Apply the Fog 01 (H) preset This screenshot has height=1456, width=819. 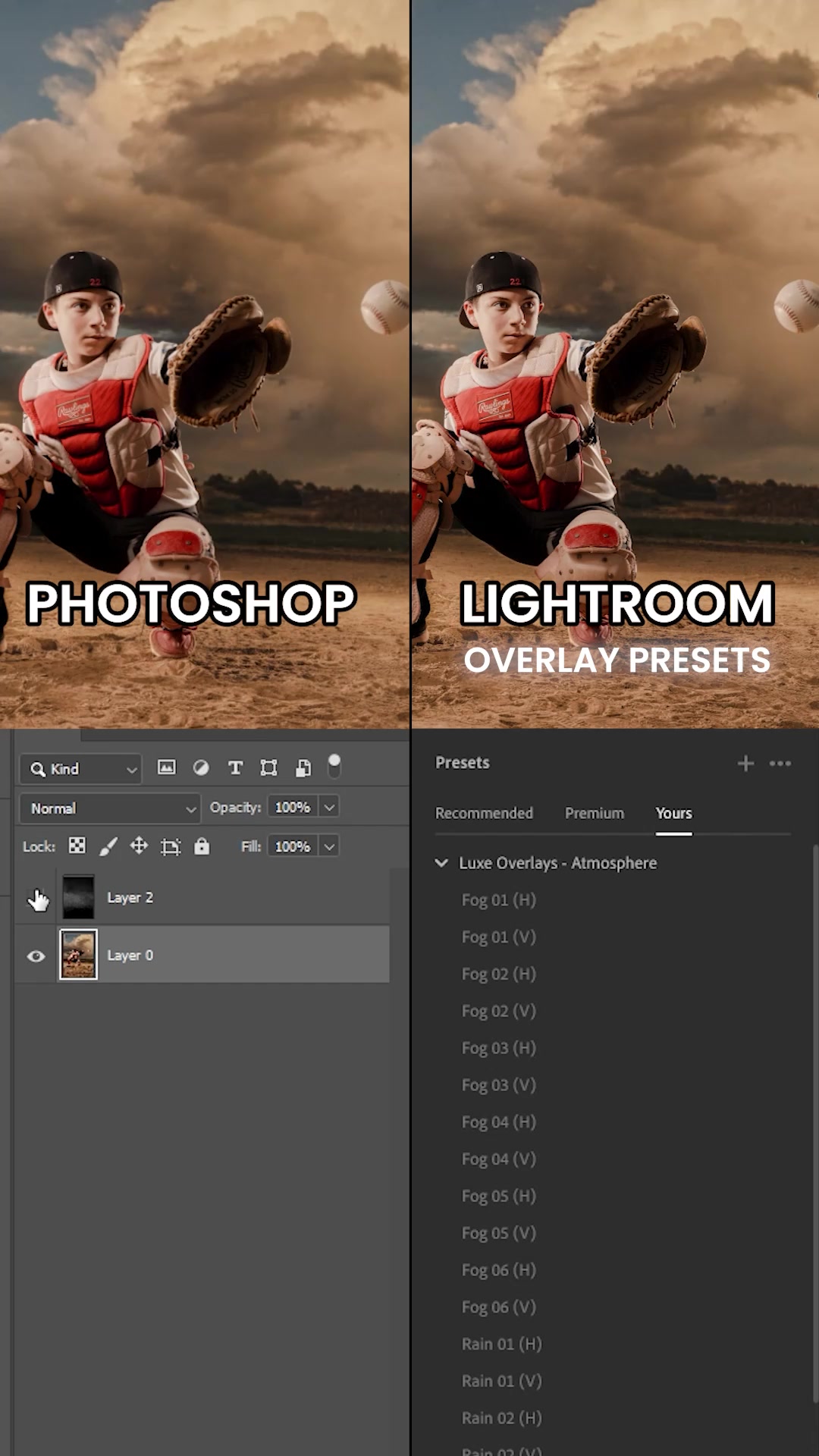point(499,900)
